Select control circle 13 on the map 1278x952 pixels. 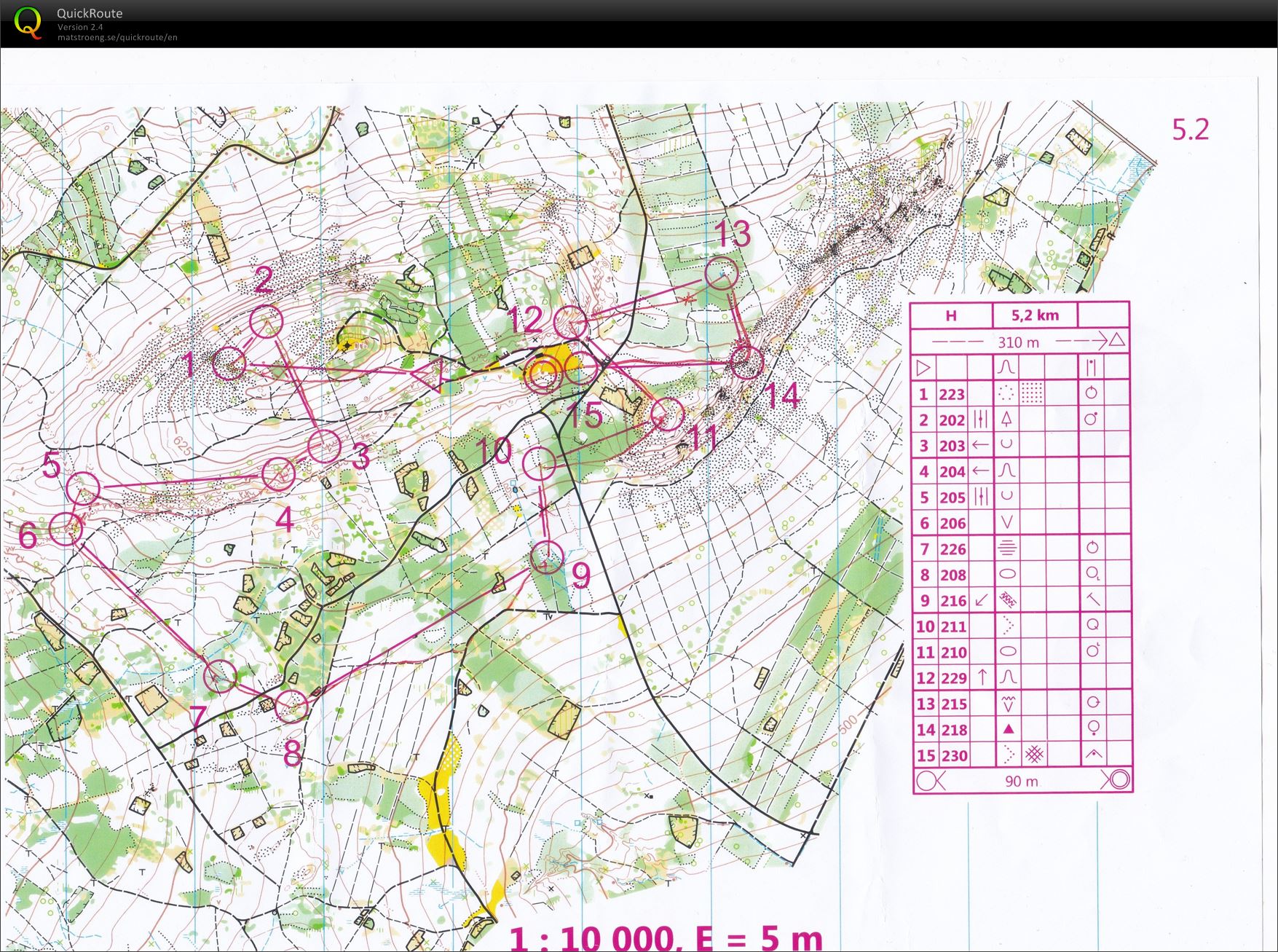[722, 274]
